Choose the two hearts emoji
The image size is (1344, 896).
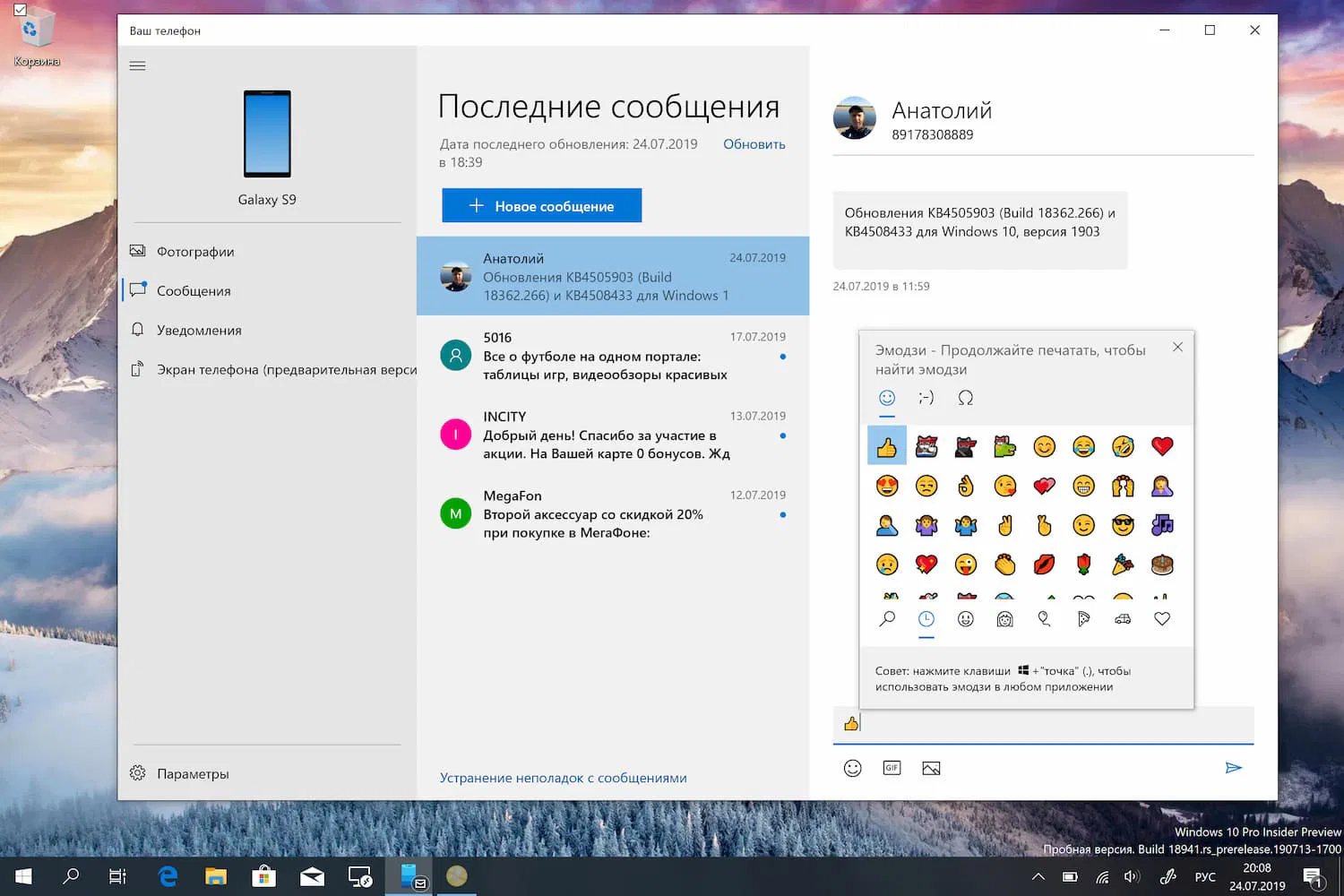pos(1044,486)
